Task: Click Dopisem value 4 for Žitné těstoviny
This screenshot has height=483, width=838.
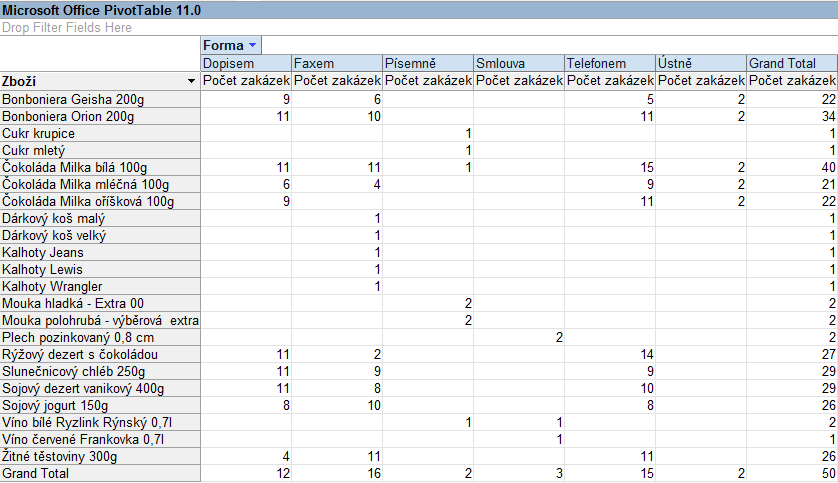Action: pyautogui.click(x=246, y=456)
